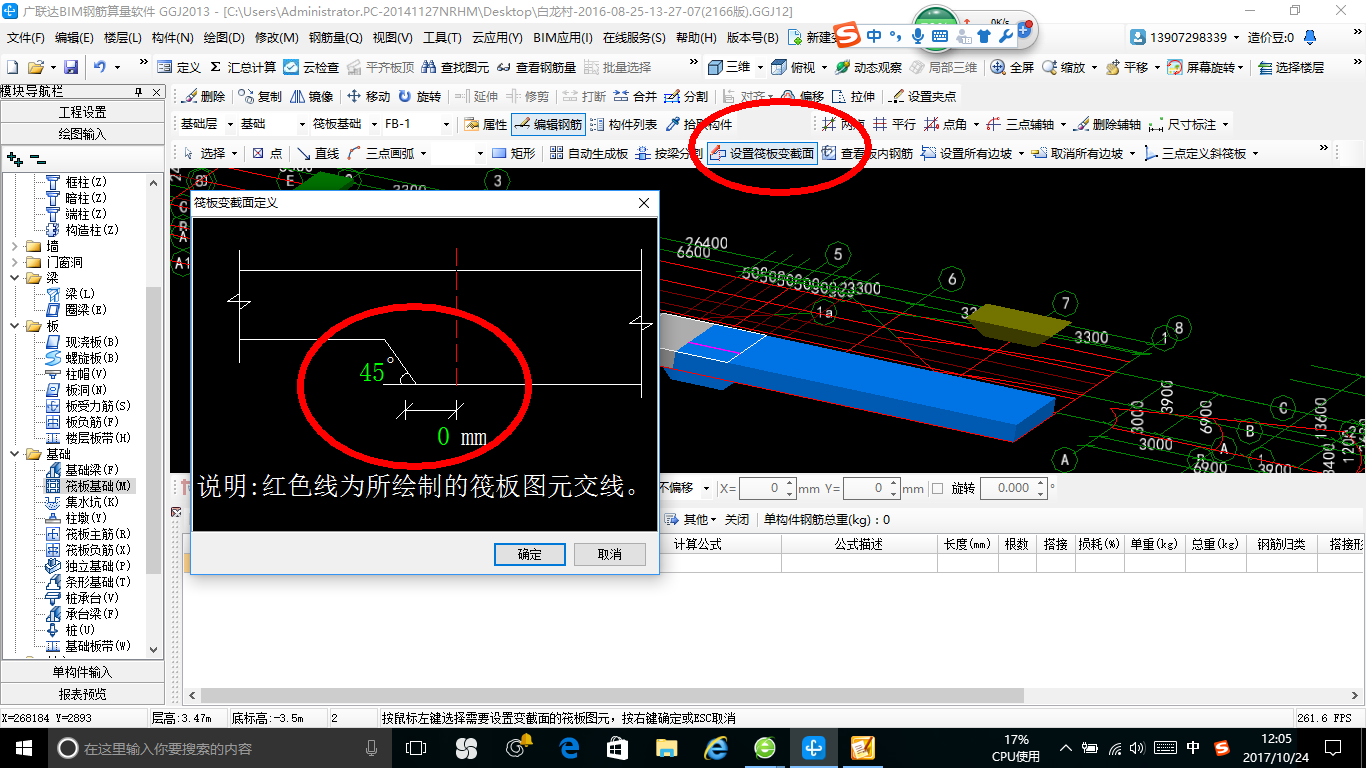Run 汇总计算 summary calculation
The height and width of the screenshot is (768, 1366).
(243, 67)
